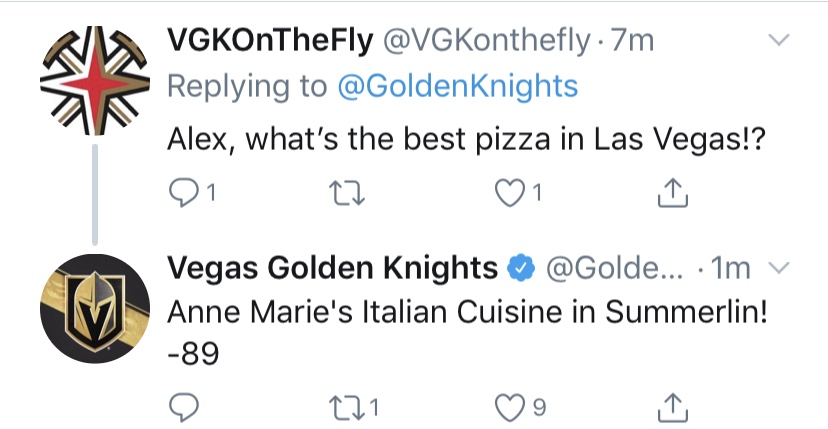This screenshot has height=429, width=828.
Task: Like the VGKOnTheFly tweet
Action: pos(509,193)
